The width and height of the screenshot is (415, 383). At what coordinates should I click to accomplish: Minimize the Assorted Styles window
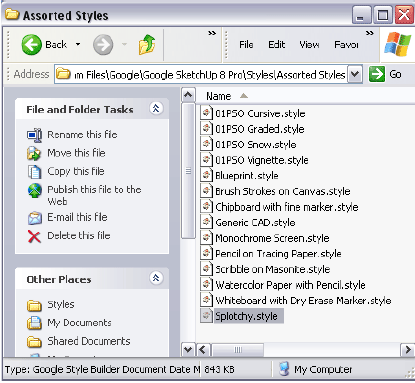coord(362,15)
